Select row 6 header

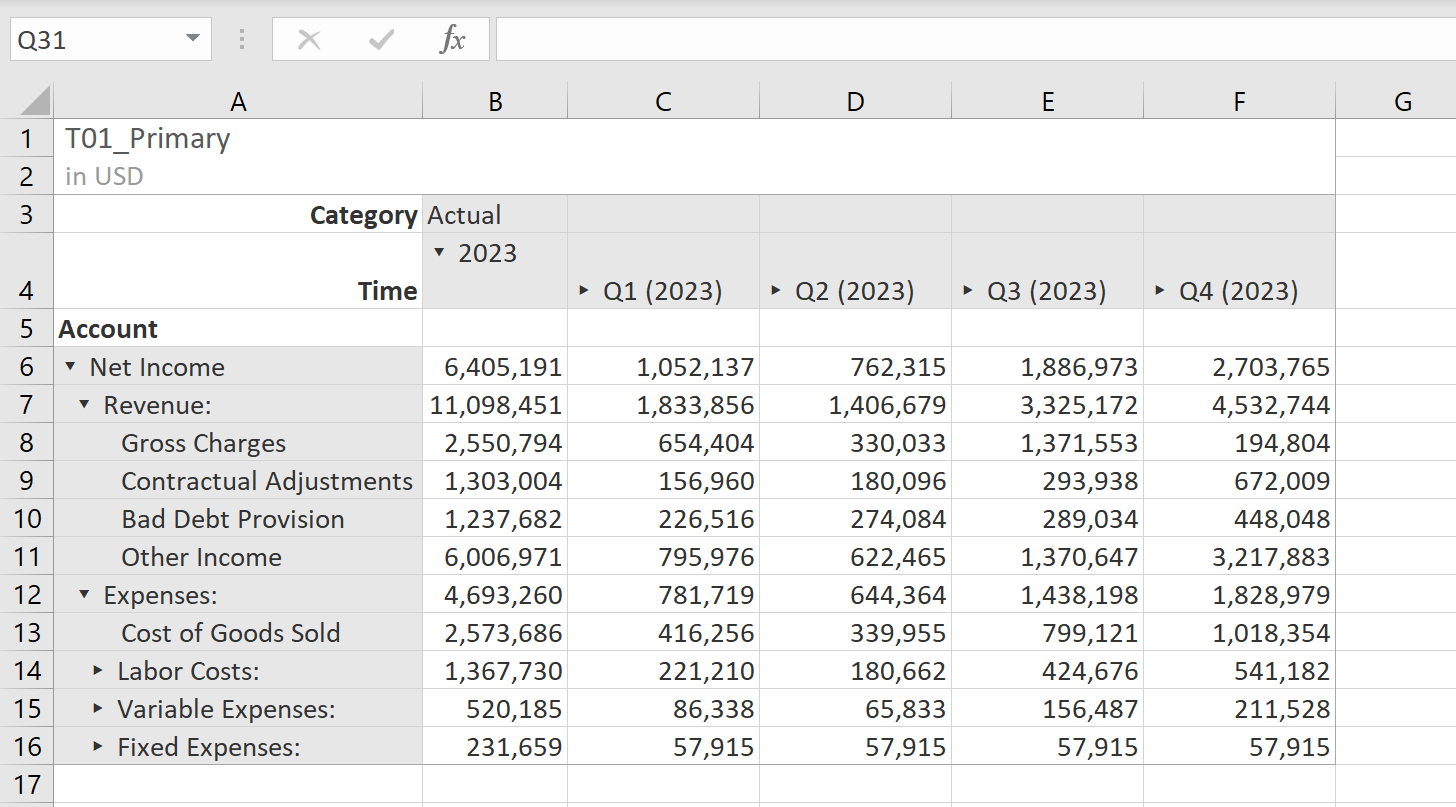27,367
